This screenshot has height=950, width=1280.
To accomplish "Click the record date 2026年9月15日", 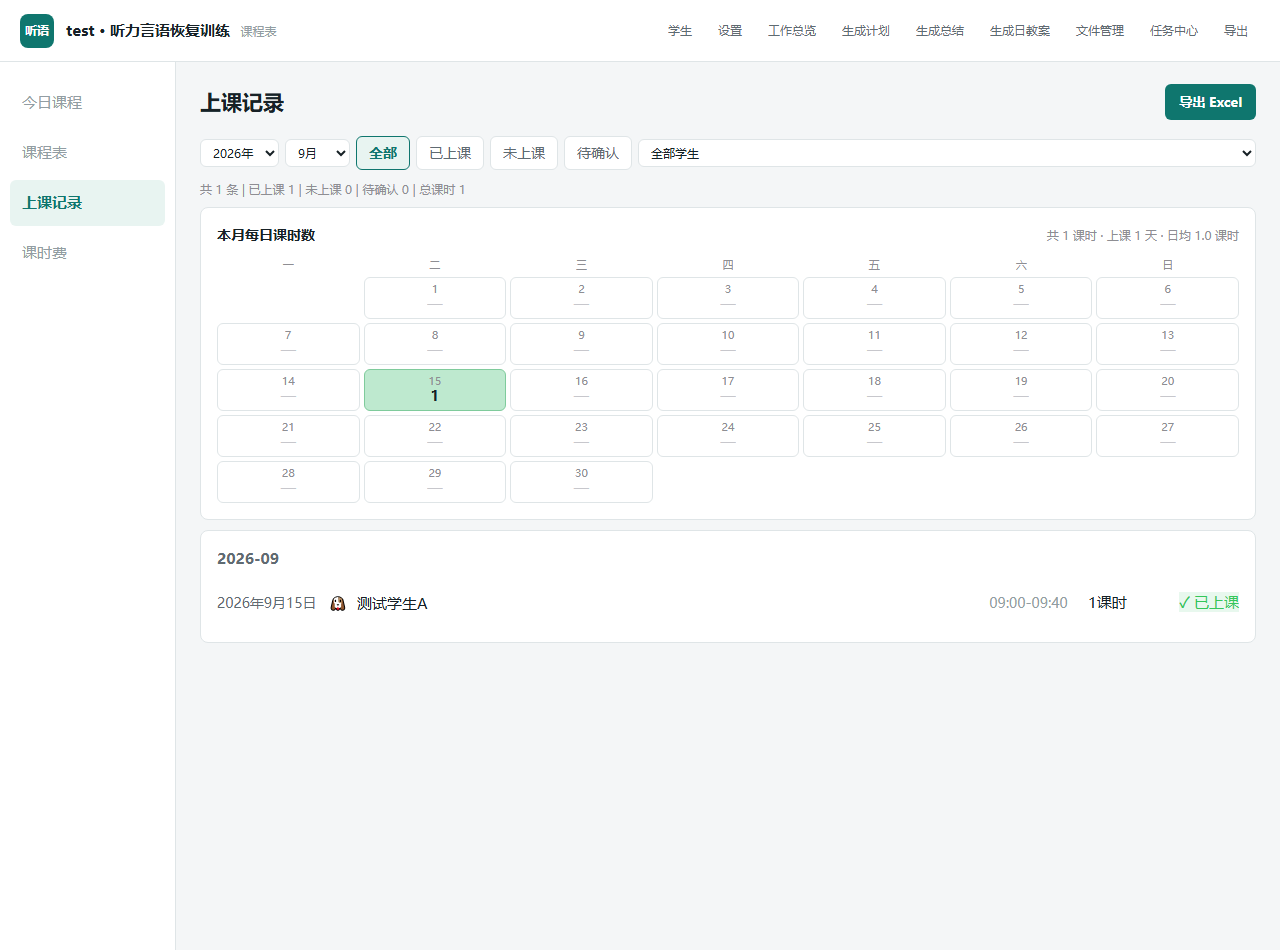I will pyautogui.click(x=266, y=603).
